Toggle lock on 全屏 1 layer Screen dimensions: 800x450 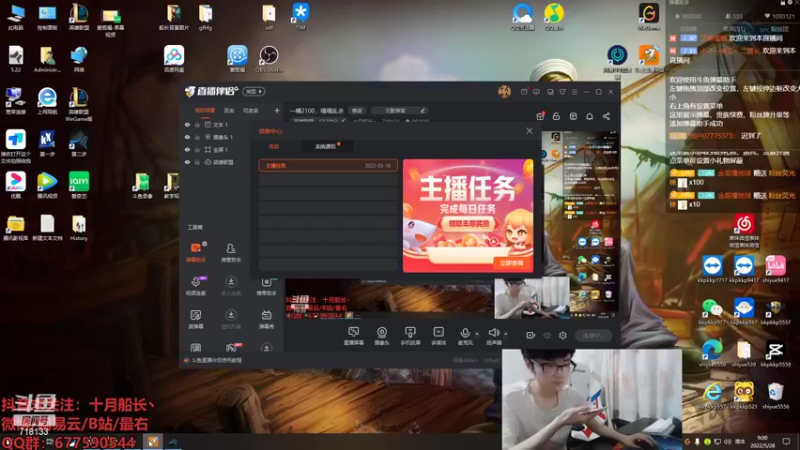[x=197, y=149]
